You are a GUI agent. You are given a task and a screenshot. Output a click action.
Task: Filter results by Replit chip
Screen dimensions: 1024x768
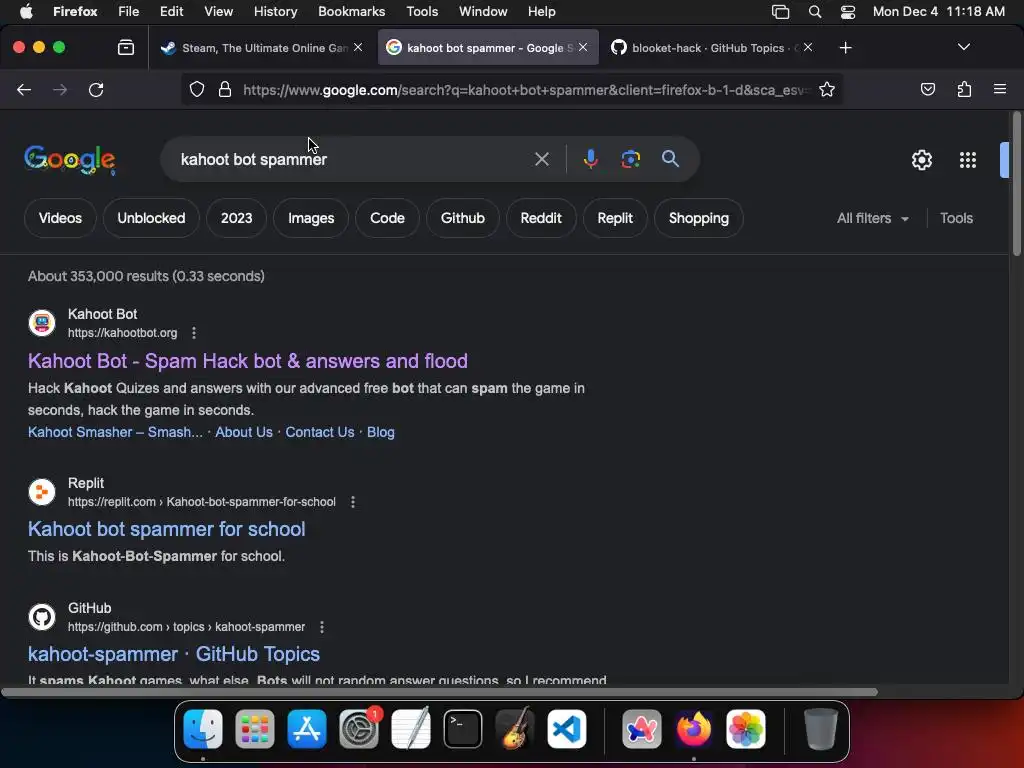click(615, 218)
